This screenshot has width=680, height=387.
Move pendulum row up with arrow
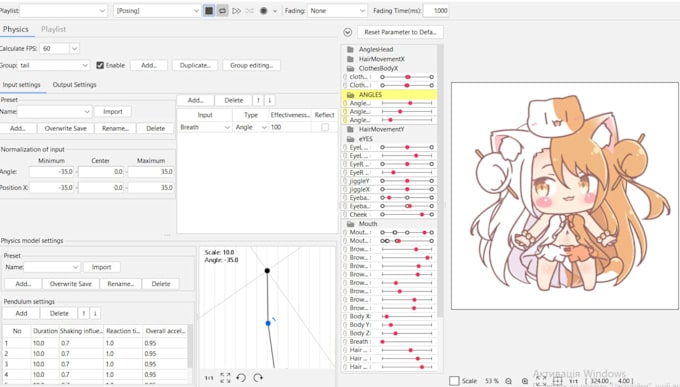(84, 313)
